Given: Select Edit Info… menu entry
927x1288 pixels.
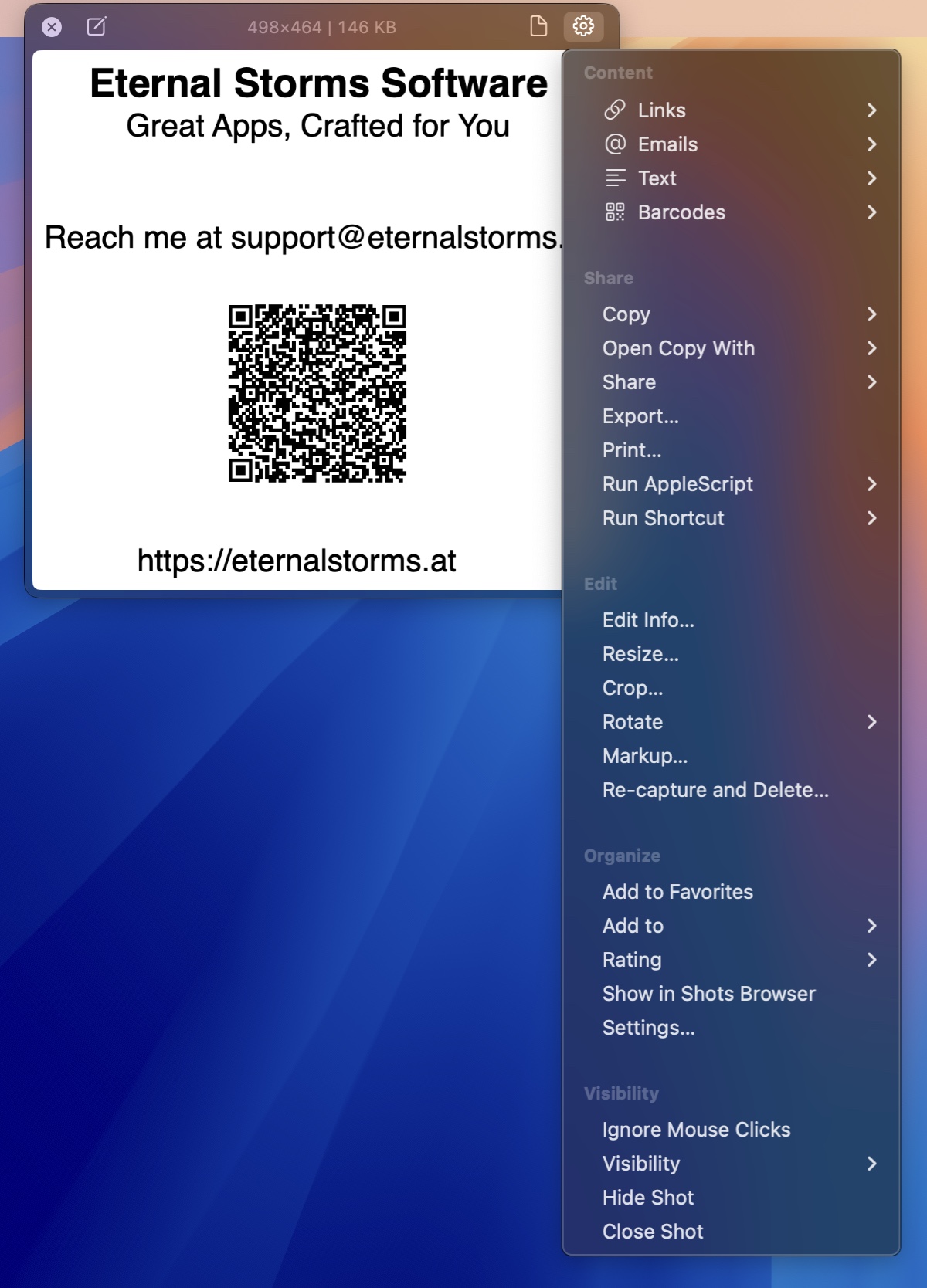Looking at the screenshot, I should pyautogui.click(x=732, y=620).
